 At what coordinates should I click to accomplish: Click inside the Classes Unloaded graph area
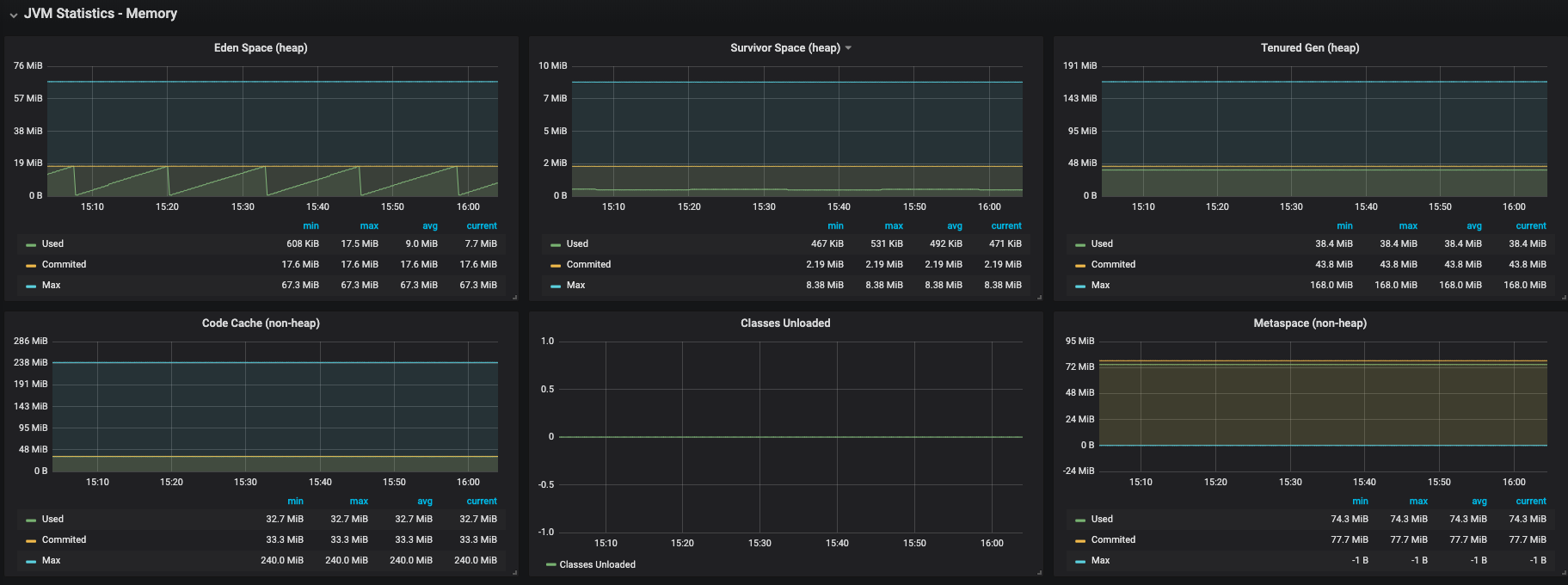click(790, 437)
